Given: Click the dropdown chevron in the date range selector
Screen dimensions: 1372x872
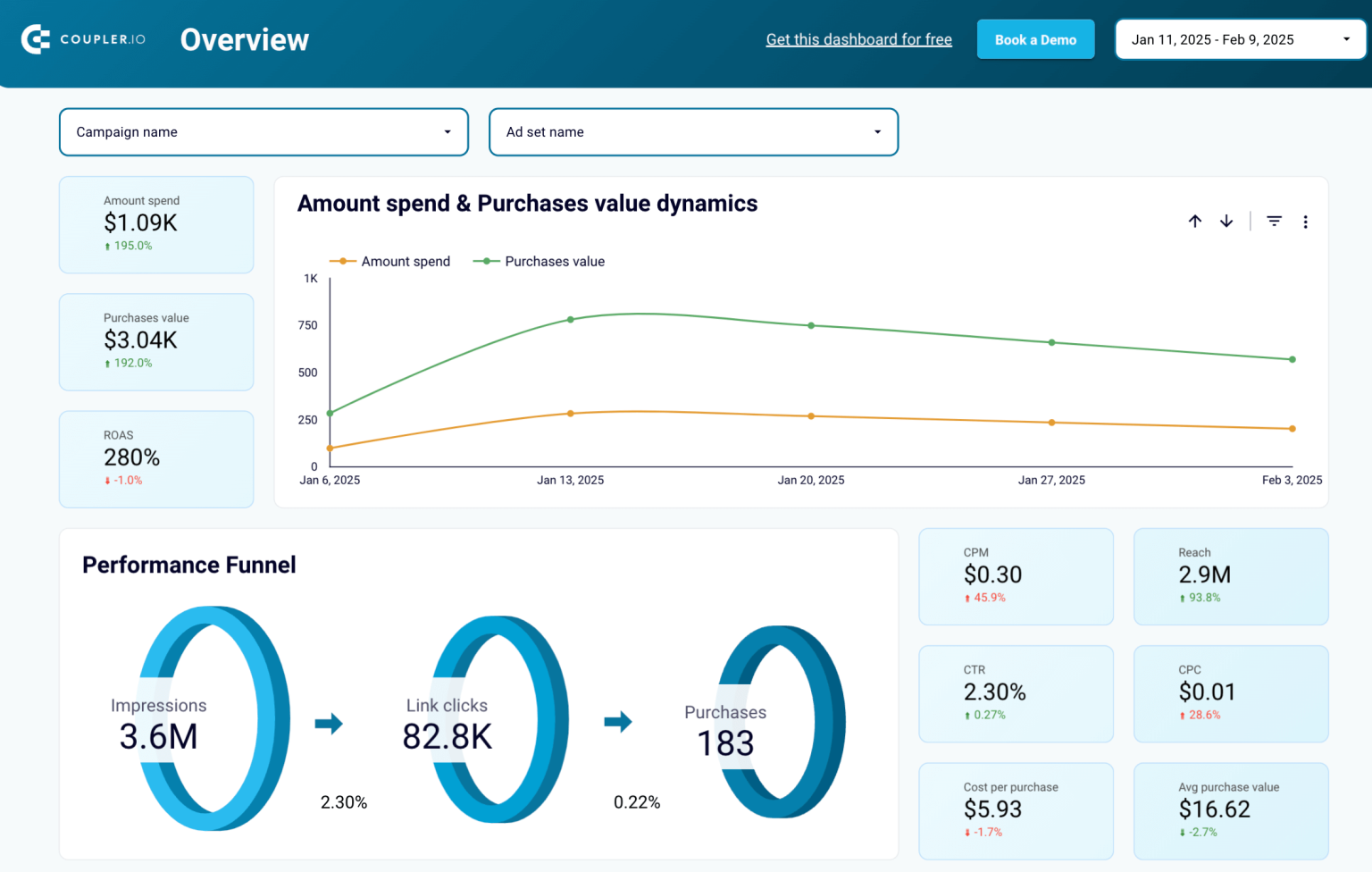Looking at the screenshot, I should point(1346,39).
